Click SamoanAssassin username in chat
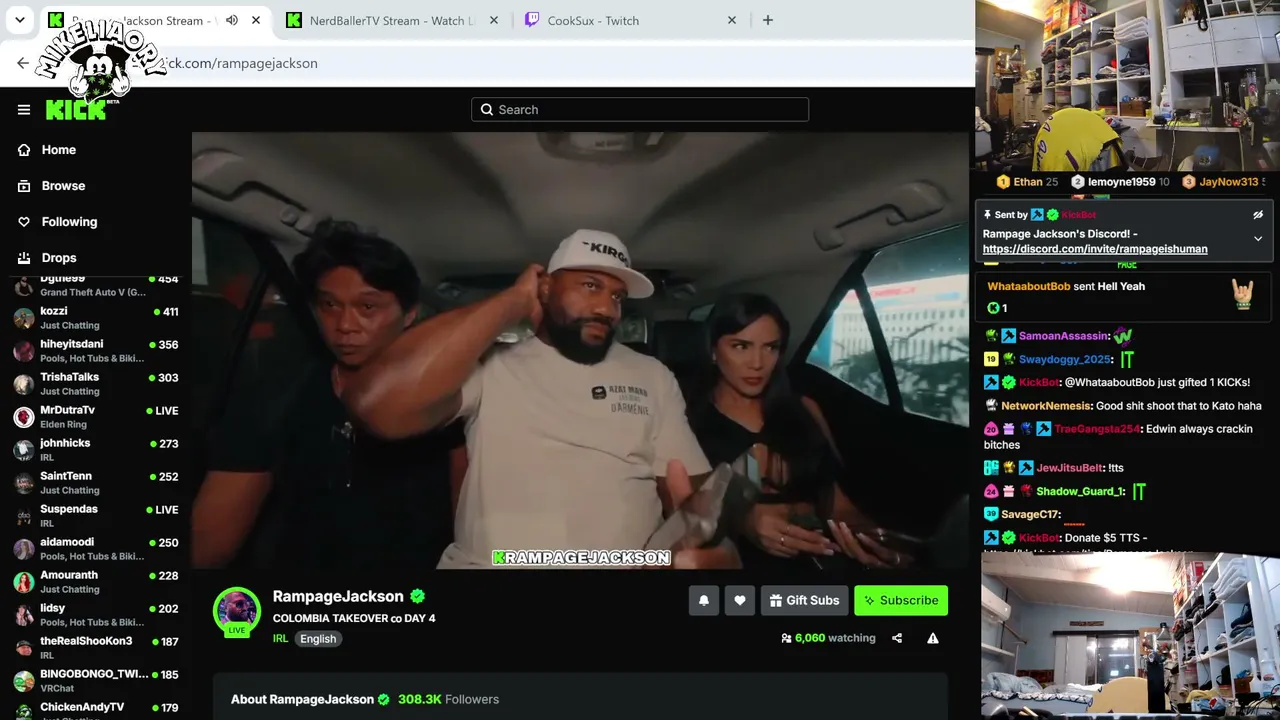 coord(1064,336)
